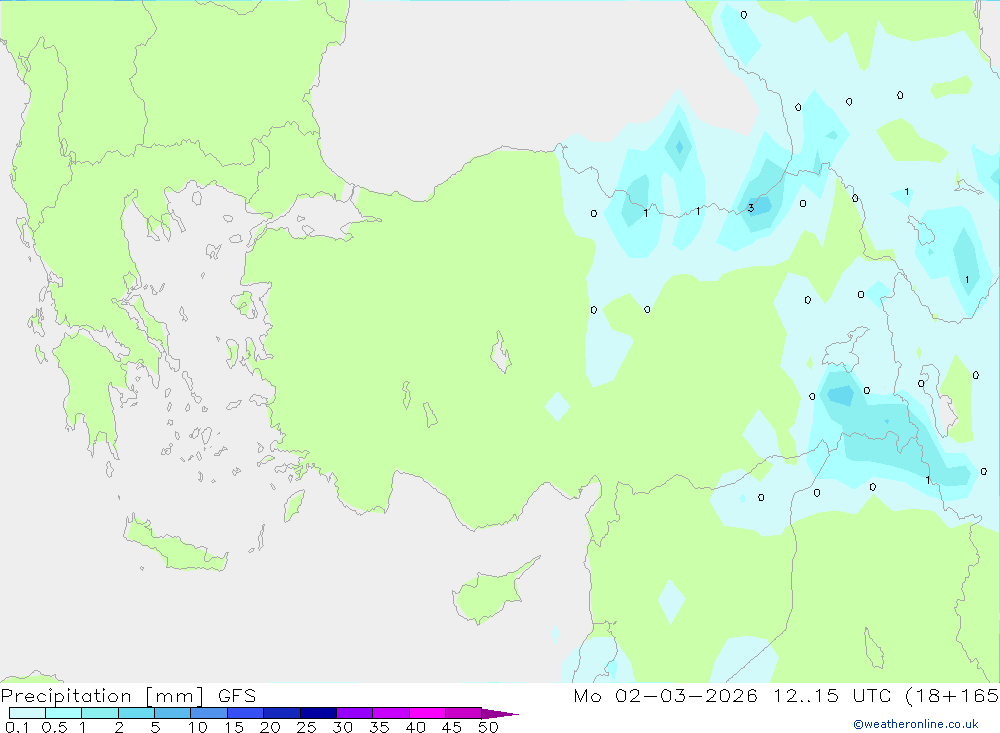Click the 40–45 mm magenta legend swatch
The width and height of the screenshot is (1000, 733).
point(427,713)
